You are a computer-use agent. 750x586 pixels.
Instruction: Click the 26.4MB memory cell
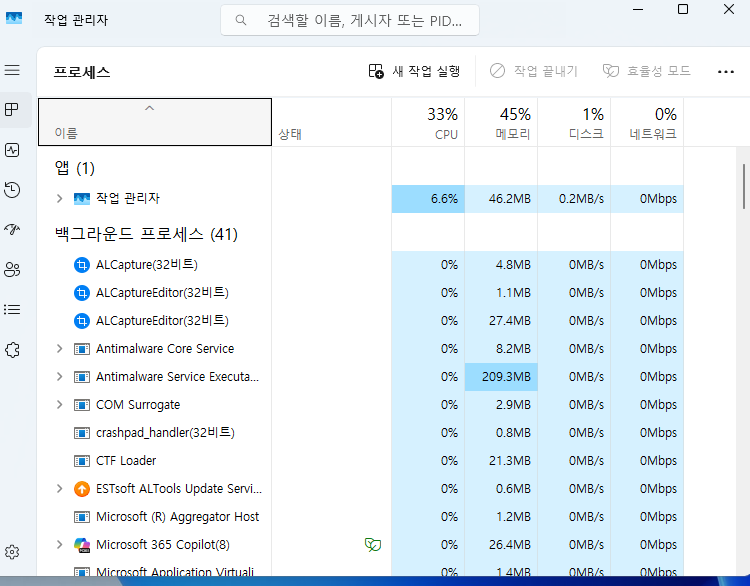[x=501, y=545]
